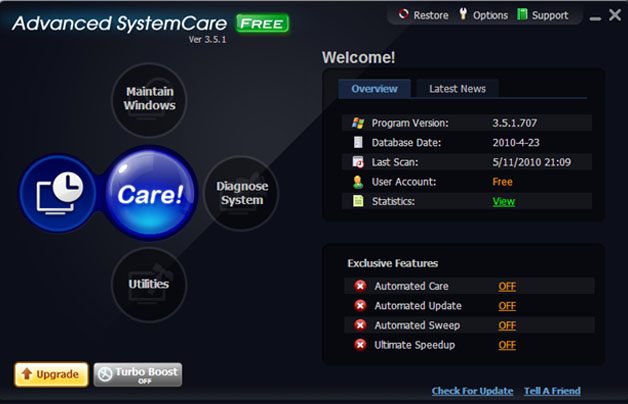The image size is (628, 404).
Task: Click the Advanced SystemCare title text
Action: [x=119, y=23]
